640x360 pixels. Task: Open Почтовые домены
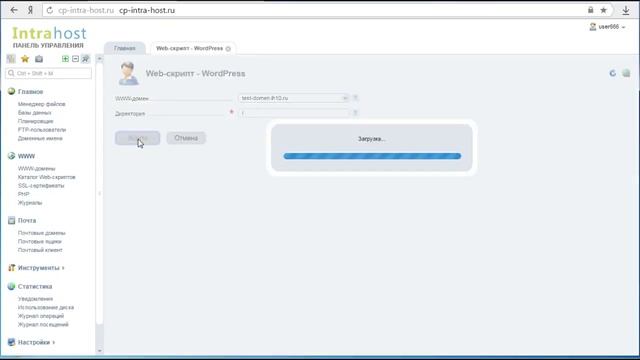[x=42, y=233]
